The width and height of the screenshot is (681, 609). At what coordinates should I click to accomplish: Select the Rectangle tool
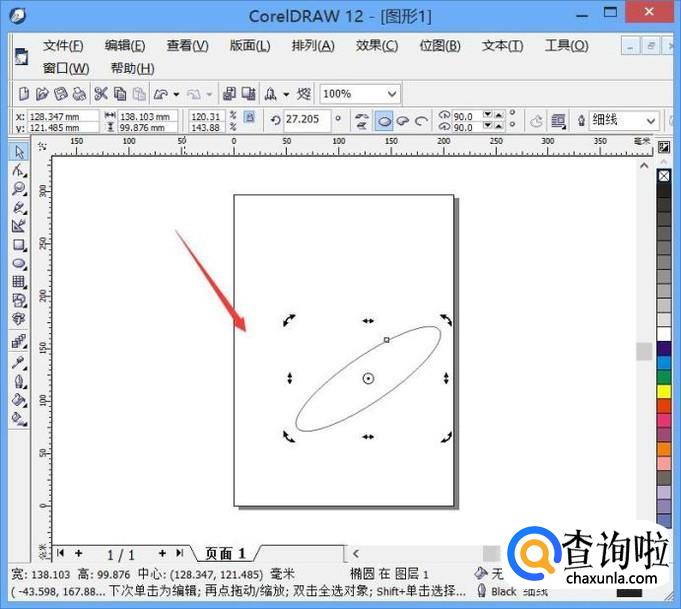click(x=19, y=245)
